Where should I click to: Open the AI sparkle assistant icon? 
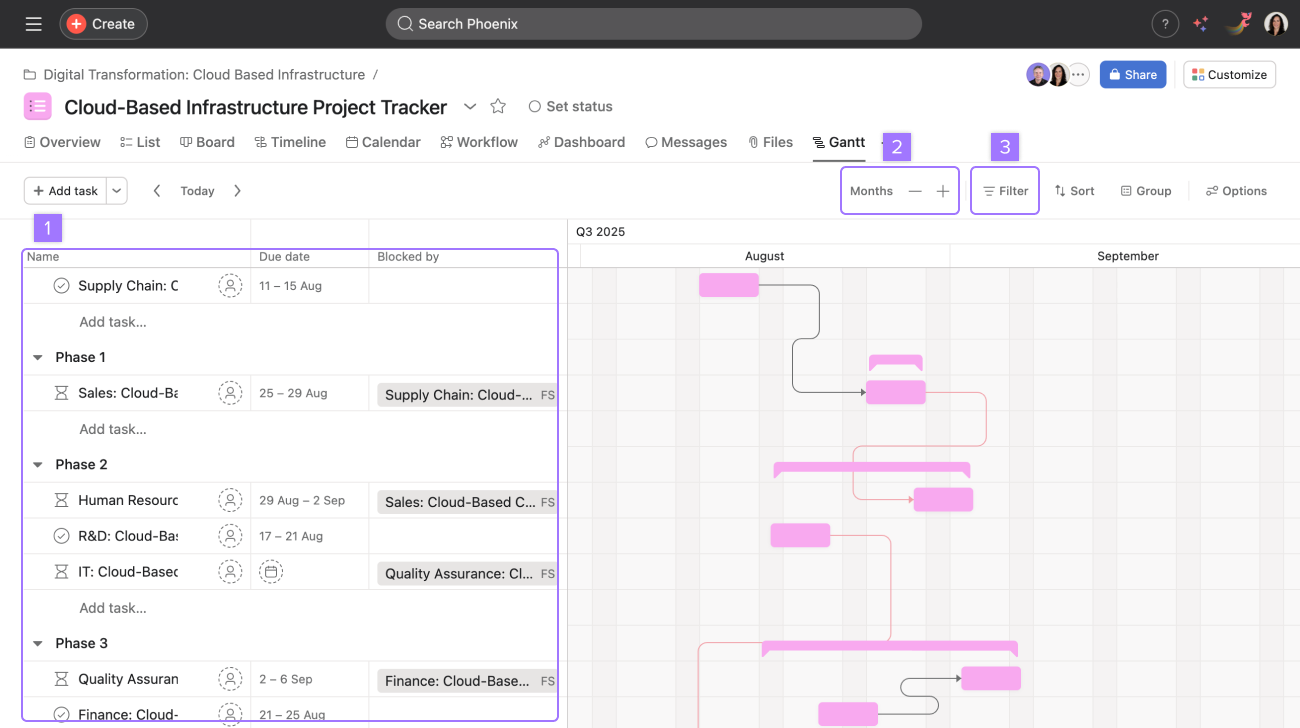(x=1200, y=24)
